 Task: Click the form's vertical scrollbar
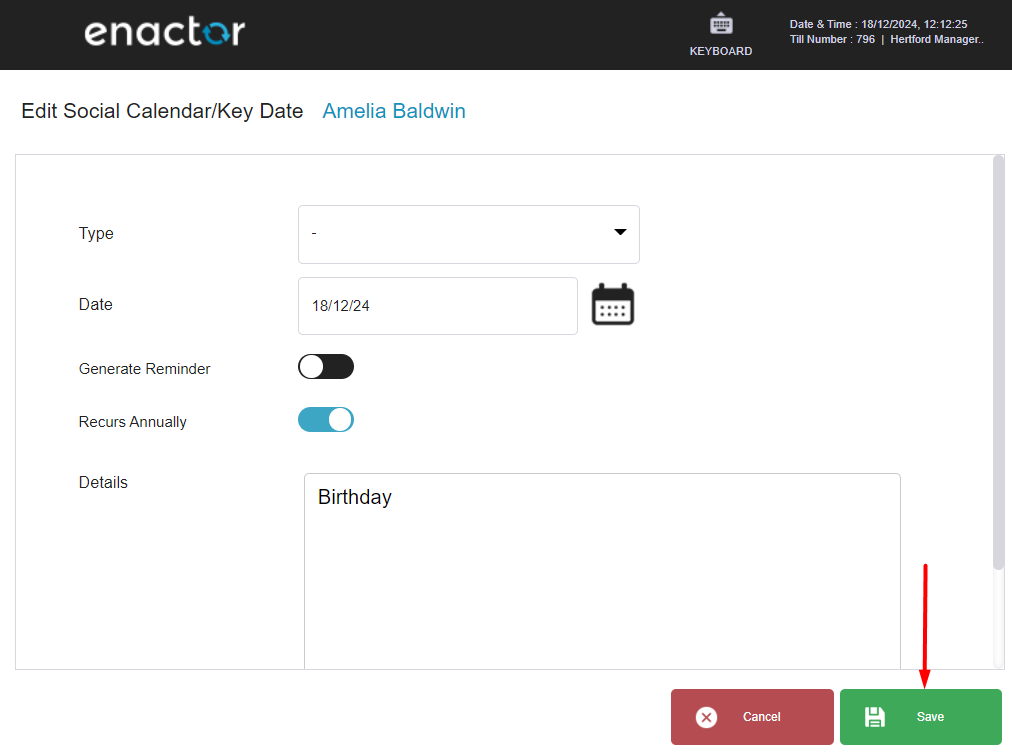coord(998,363)
